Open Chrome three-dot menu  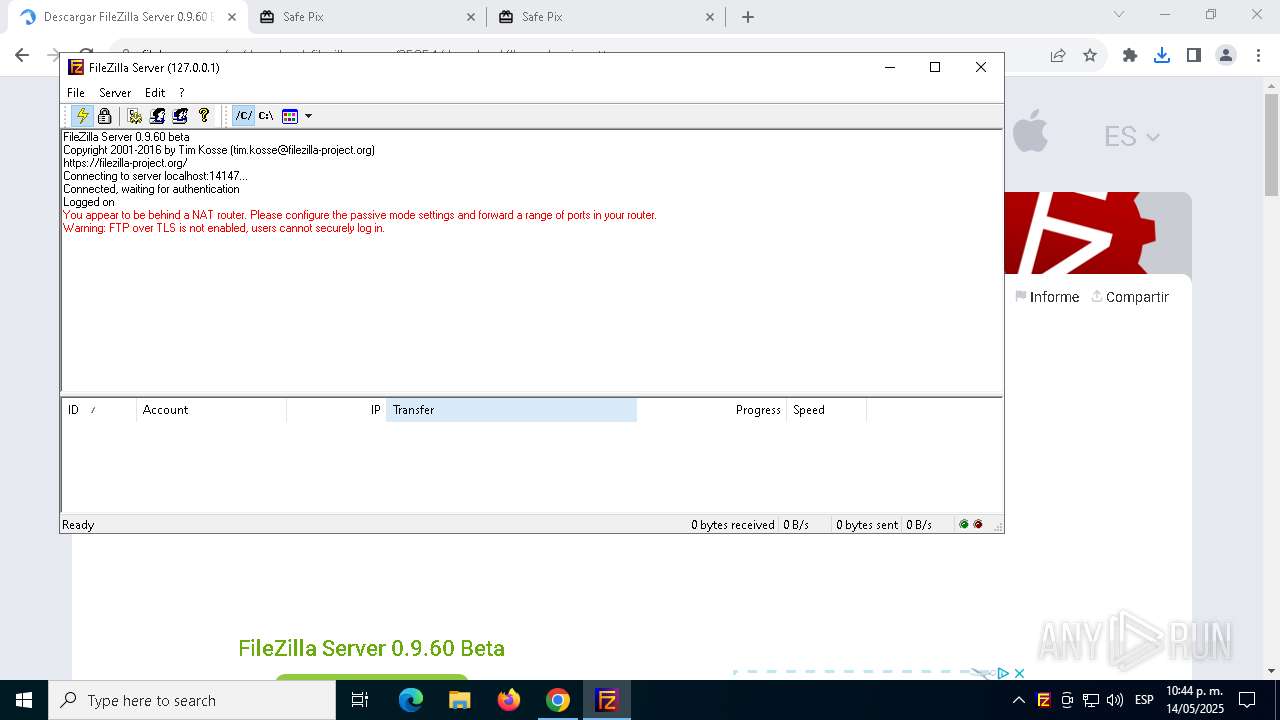(1257, 55)
